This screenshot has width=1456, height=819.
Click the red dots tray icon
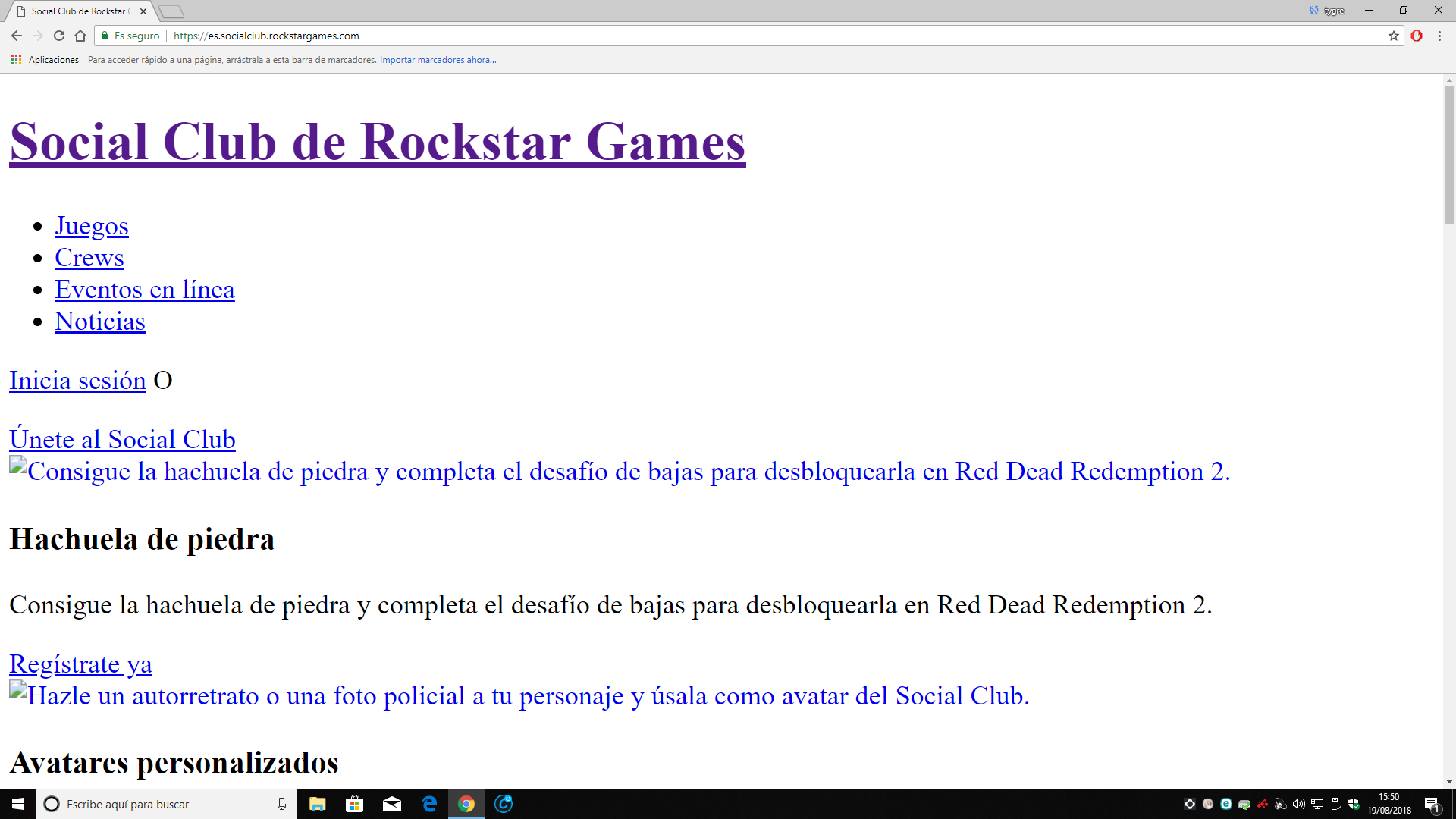coord(1263,804)
